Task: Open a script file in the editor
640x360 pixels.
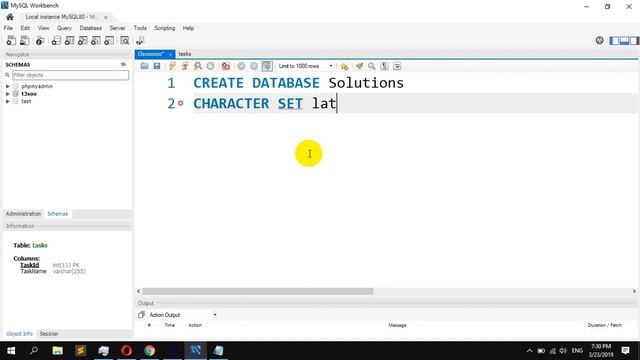Action: (144, 66)
